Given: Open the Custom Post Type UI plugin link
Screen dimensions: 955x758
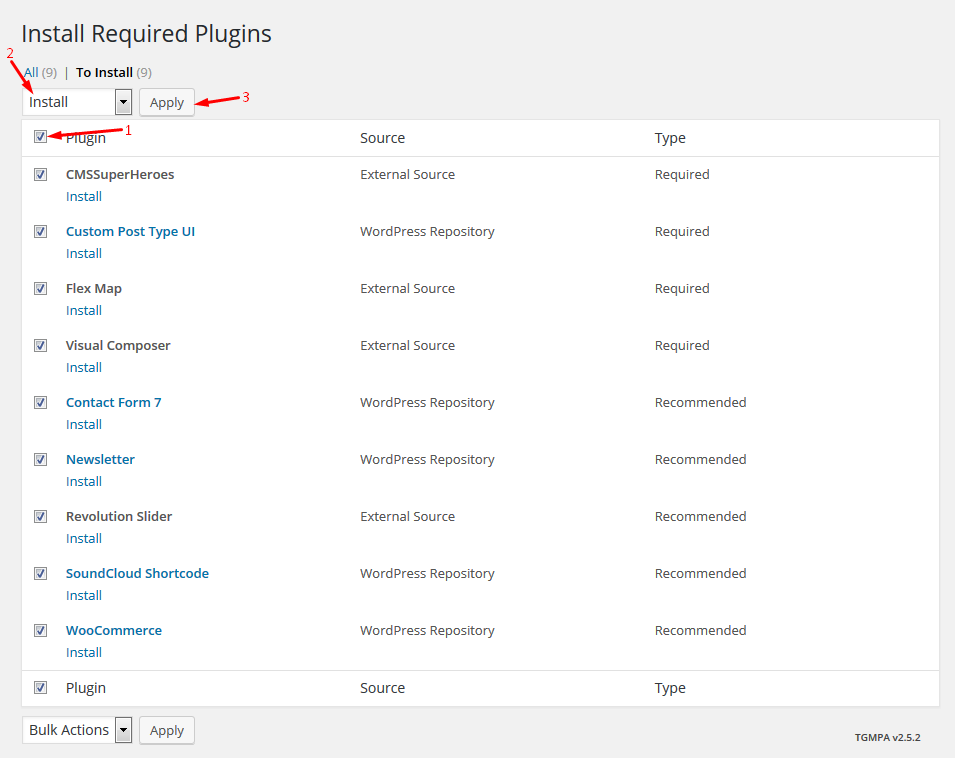Looking at the screenshot, I should [130, 231].
